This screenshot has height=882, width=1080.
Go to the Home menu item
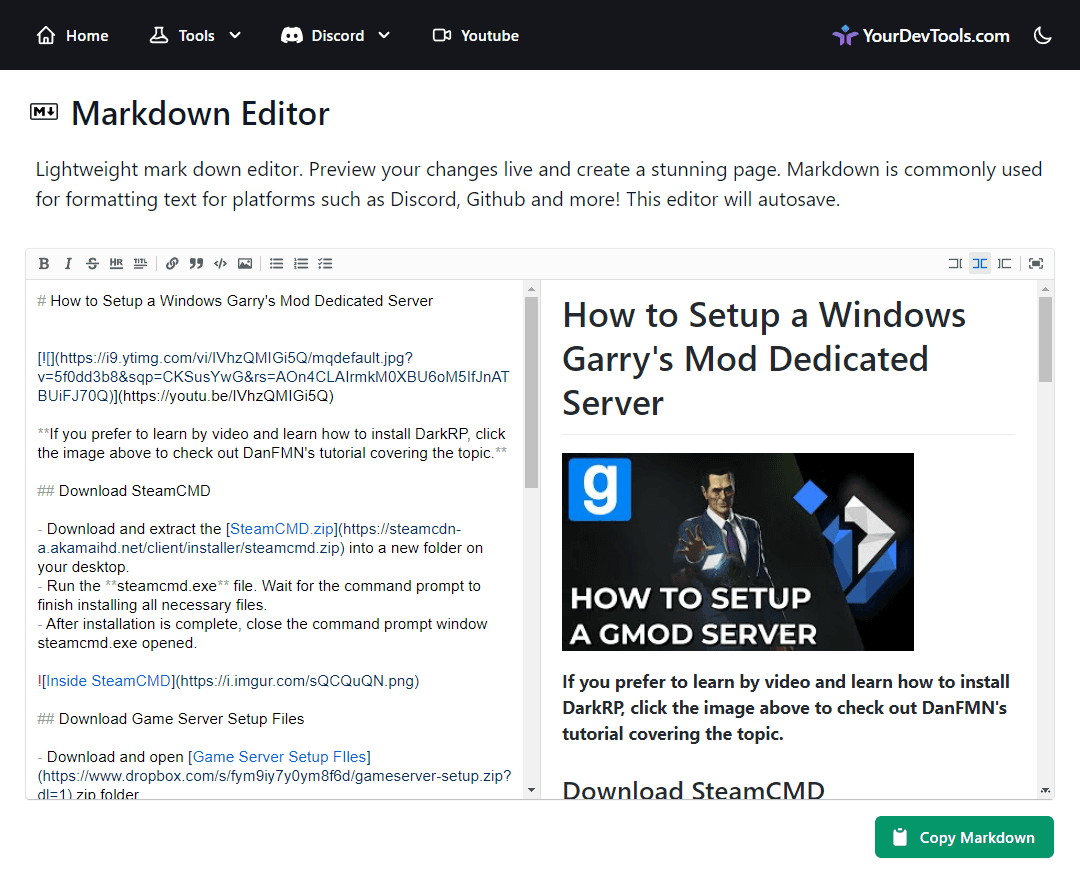coord(71,35)
